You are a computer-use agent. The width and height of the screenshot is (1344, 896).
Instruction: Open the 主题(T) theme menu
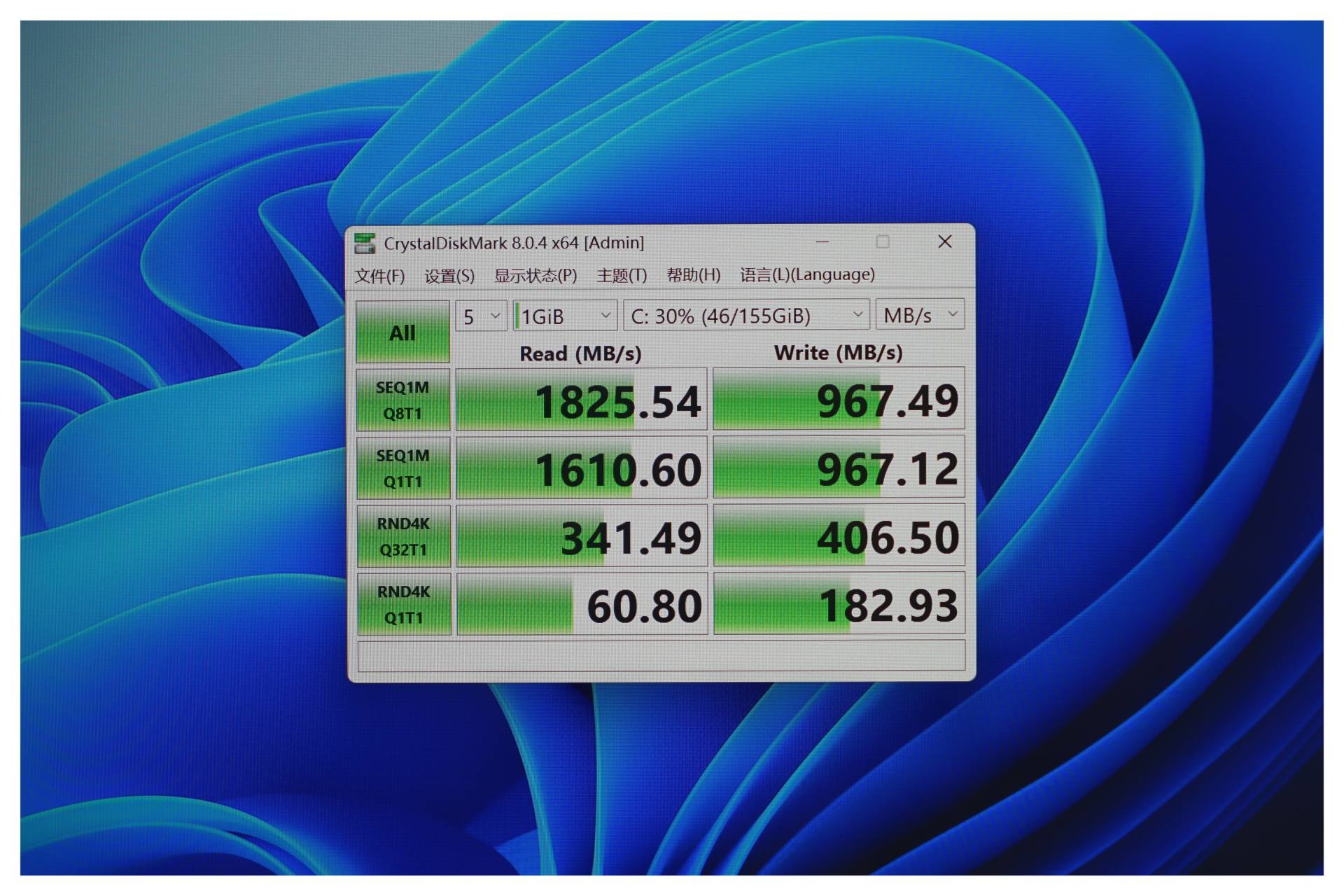pos(622,275)
